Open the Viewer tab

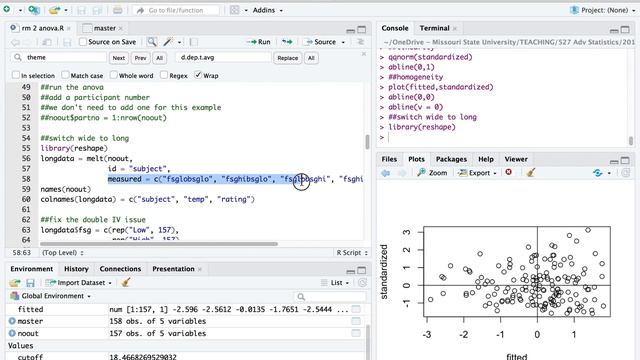pyautogui.click(x=516, y=159)
